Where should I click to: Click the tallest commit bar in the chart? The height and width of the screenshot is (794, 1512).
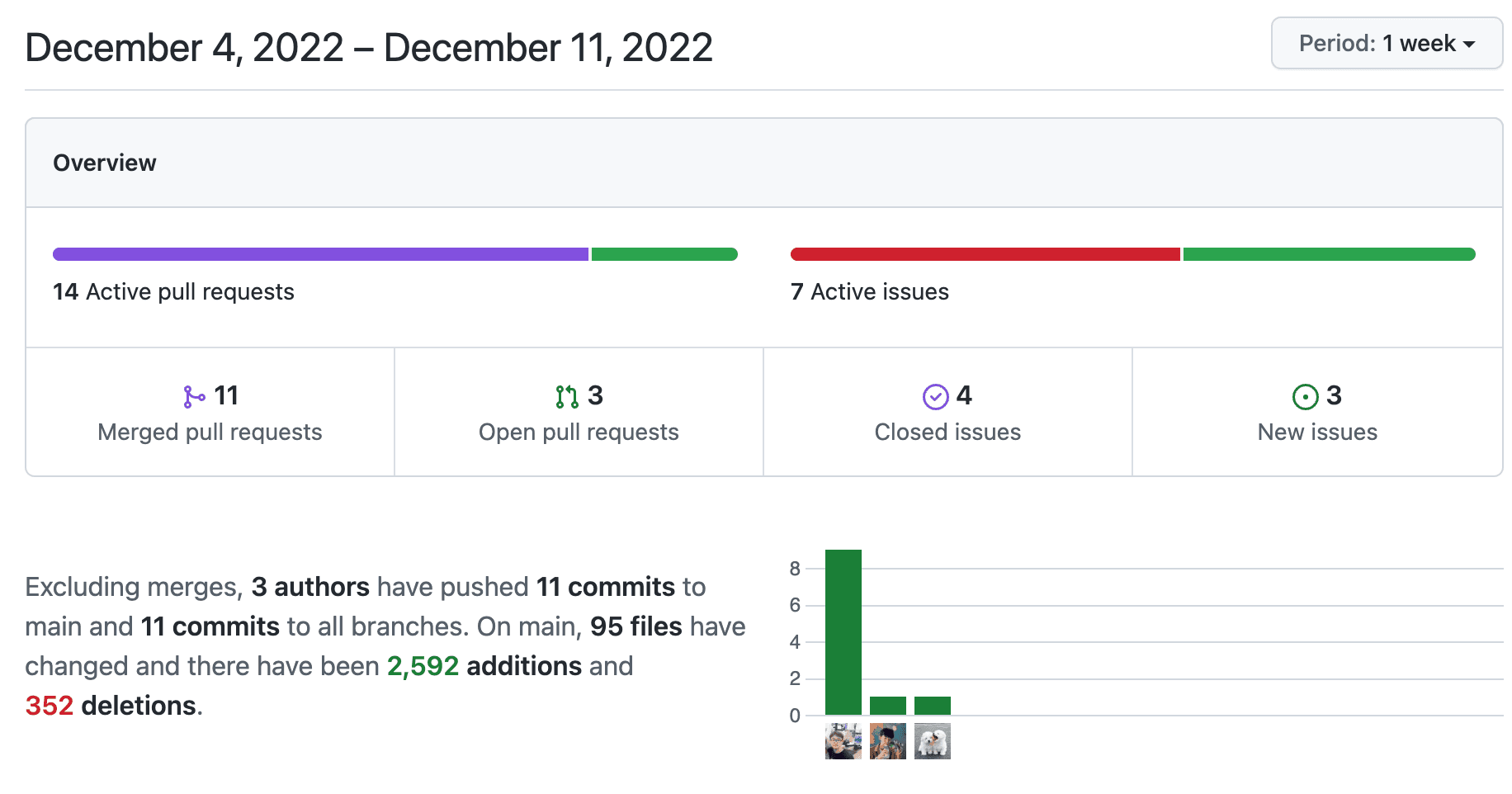click(x=843, y=632)
